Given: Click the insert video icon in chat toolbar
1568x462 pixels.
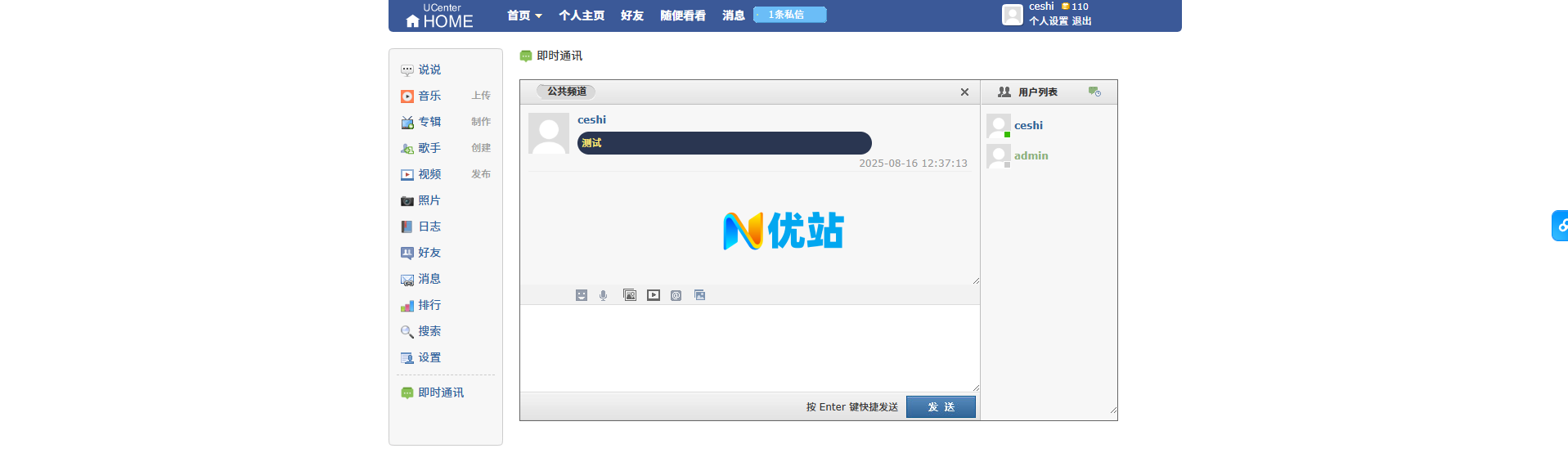Looking at the screenshot, I should tap(653, 295).
